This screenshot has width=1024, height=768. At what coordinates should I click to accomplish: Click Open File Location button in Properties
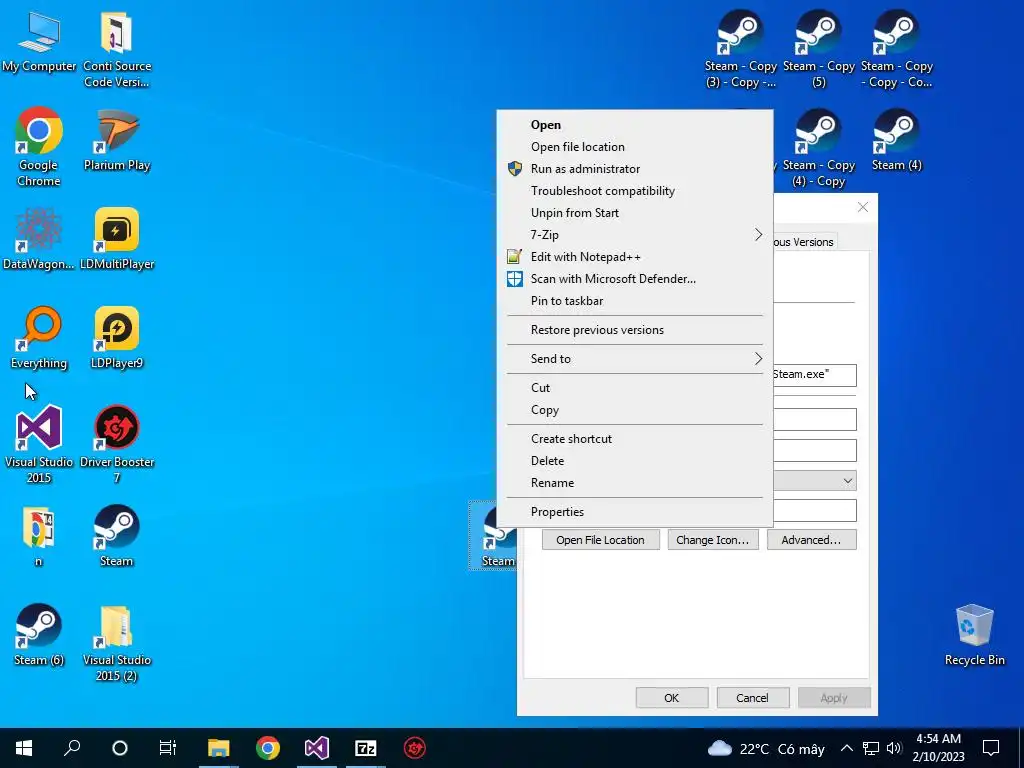point(600,540)
